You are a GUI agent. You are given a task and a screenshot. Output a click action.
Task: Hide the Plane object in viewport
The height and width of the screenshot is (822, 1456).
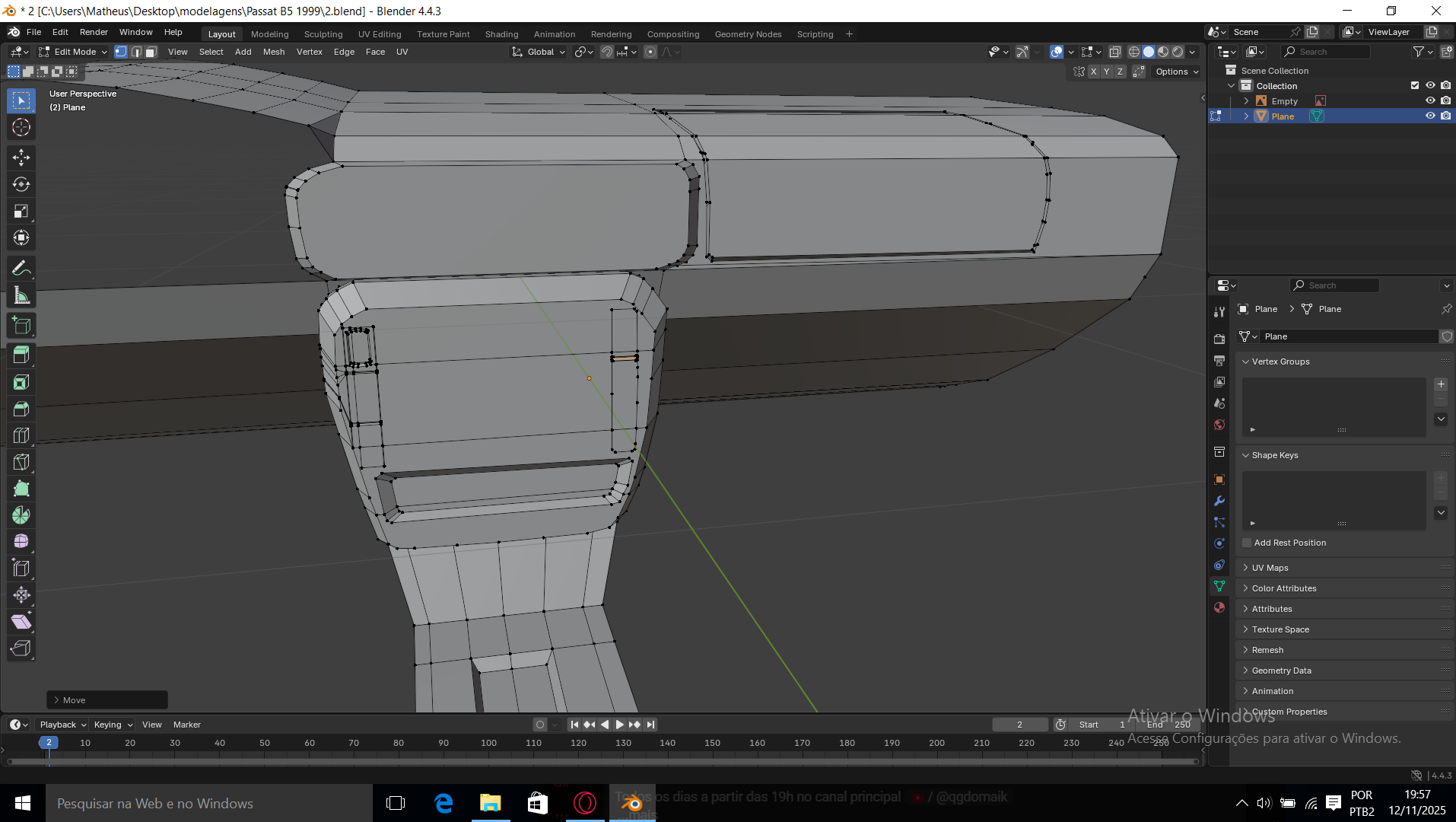point(1430,116)
